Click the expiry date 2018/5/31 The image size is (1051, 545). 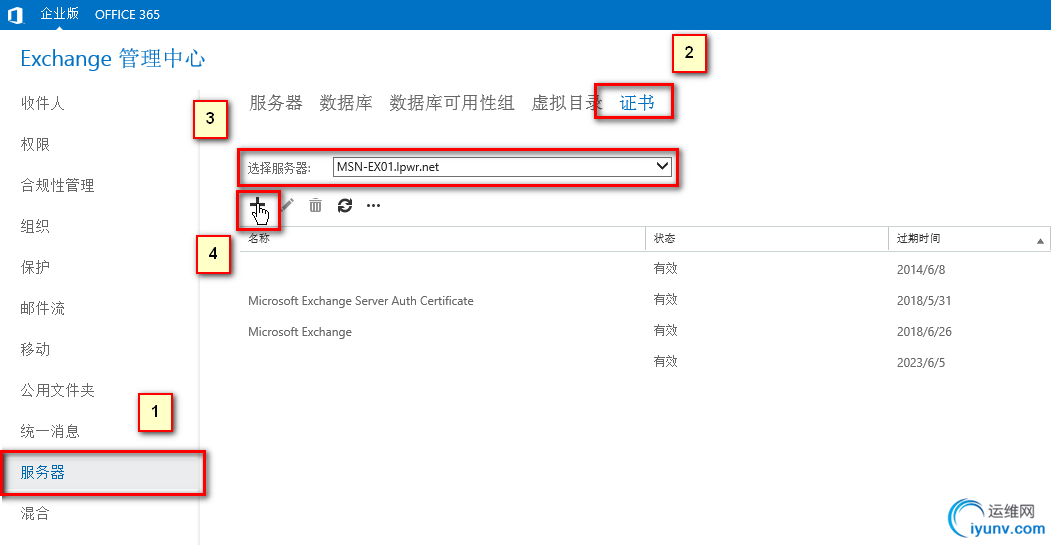click(924, 300)
